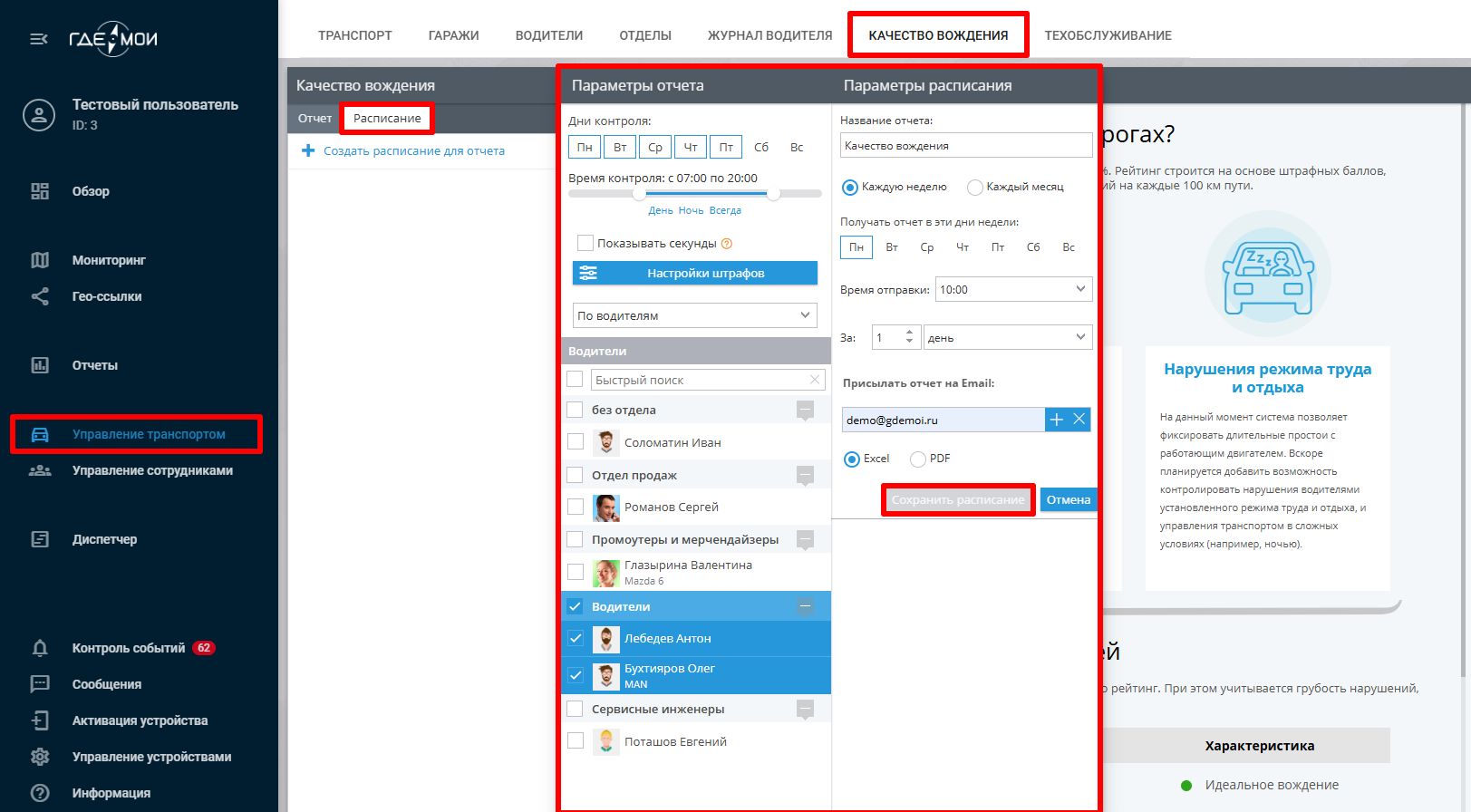Click the Быстрый поиск search field

[x=699, y=380]
